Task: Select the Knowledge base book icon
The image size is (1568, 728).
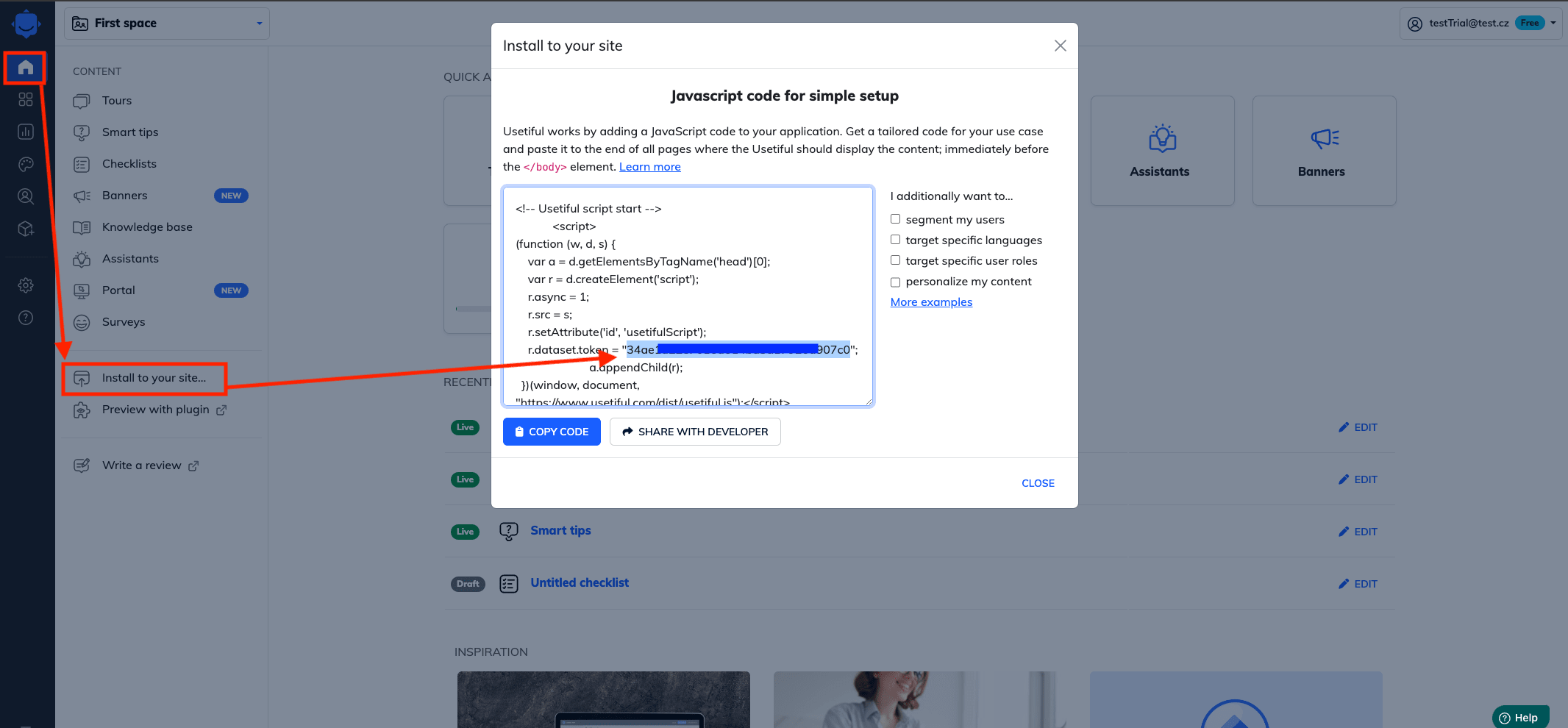Action: pyautogui.click(x=82, y=227)
